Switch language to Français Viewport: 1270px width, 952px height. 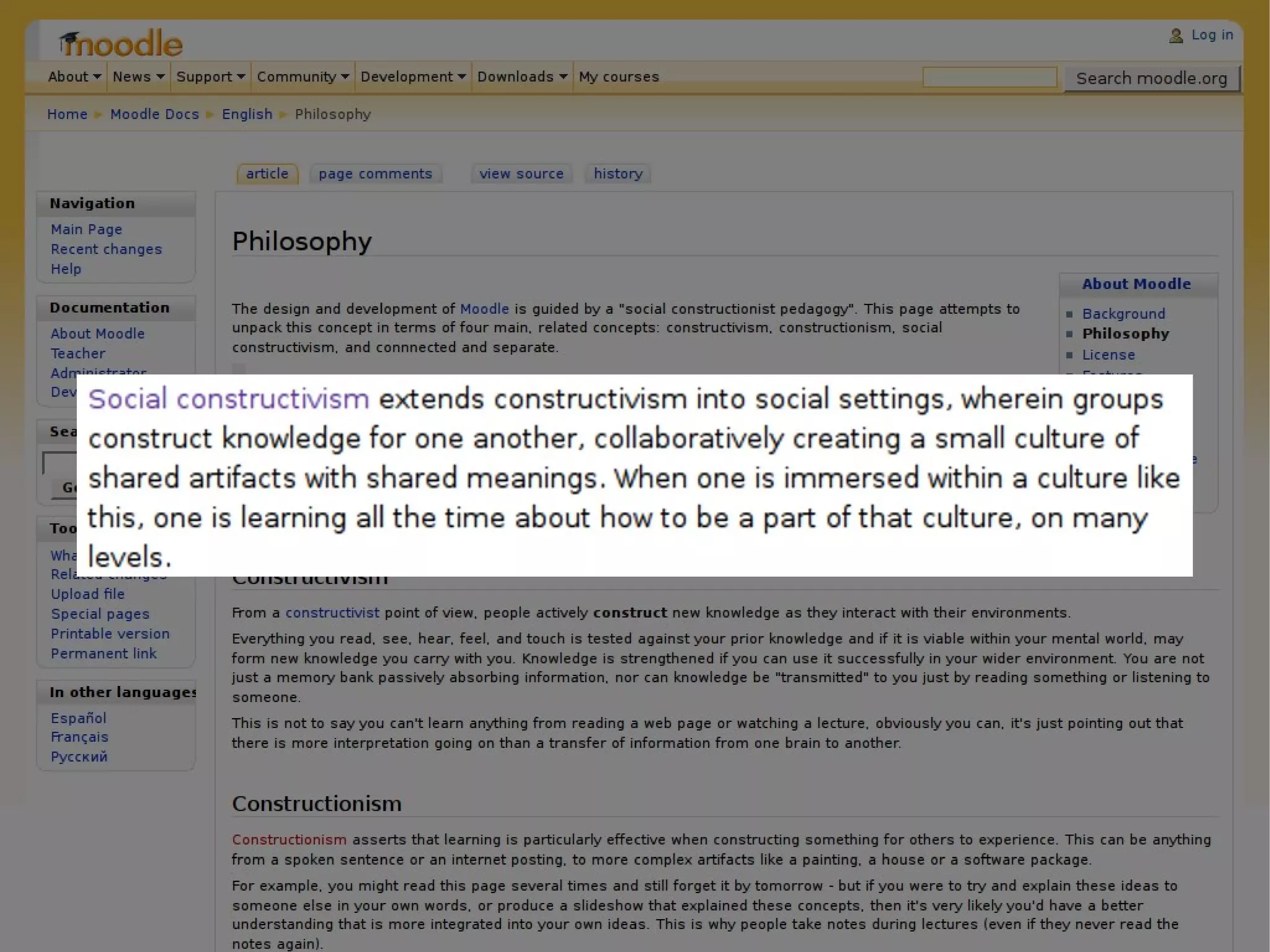coord(79,737)
